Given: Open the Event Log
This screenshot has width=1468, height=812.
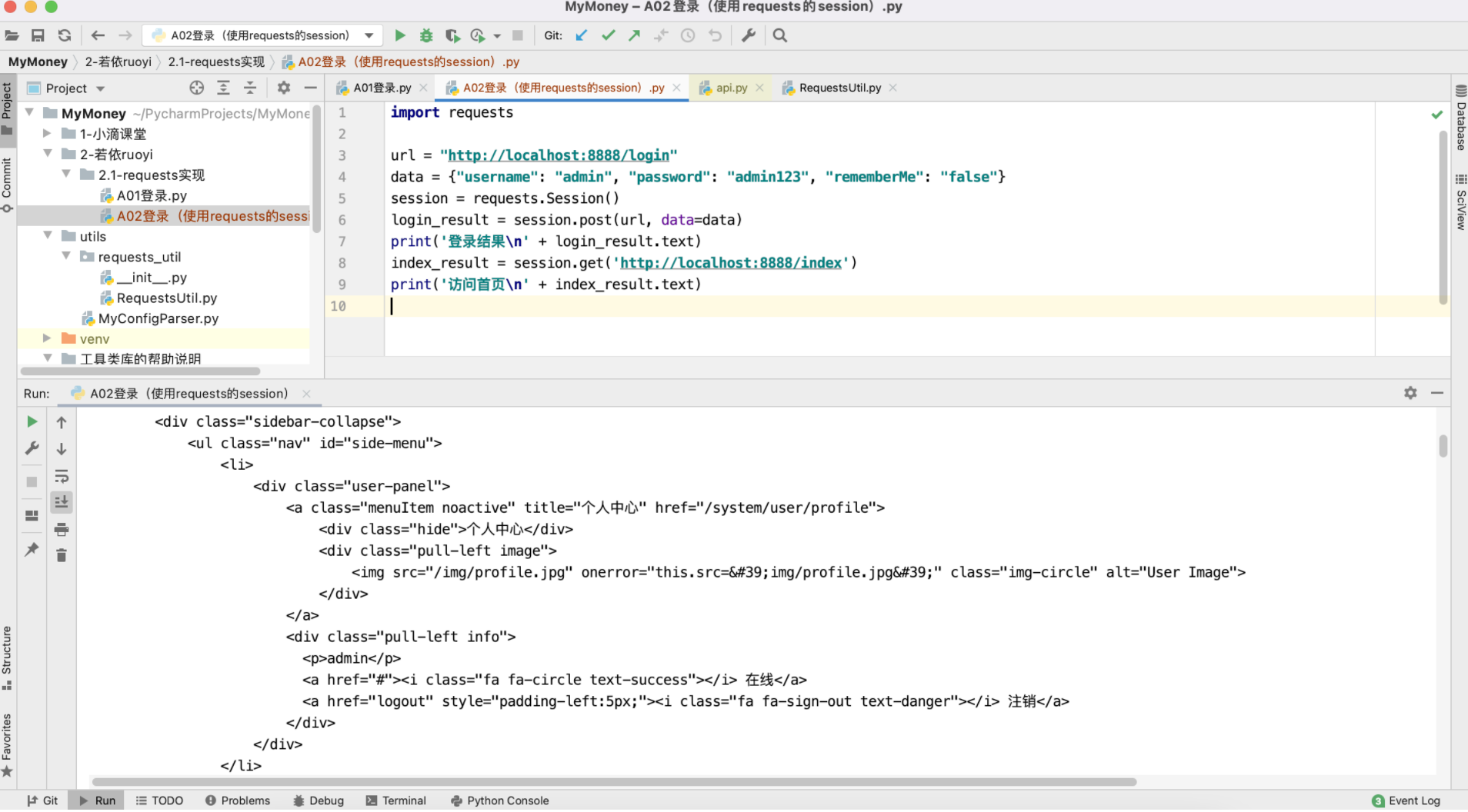Looking at the screenshot, I should coord(1406,800).
